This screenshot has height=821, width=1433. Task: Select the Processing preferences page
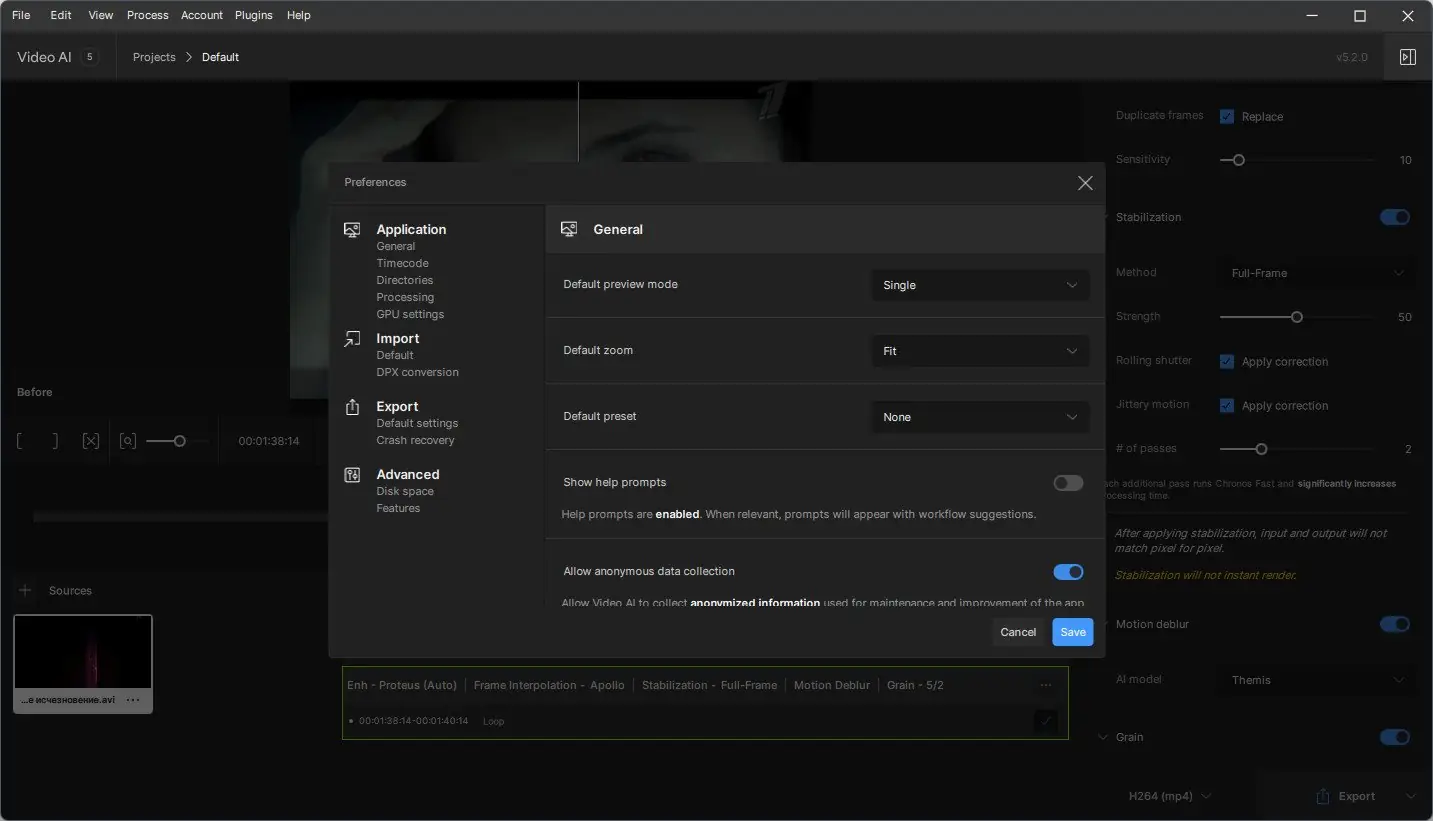[405, 297]
